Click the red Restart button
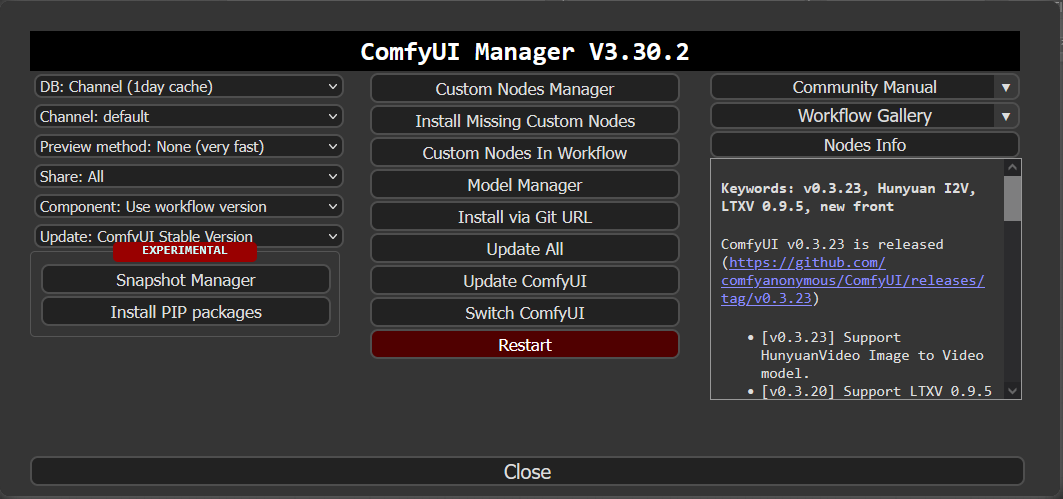1063x499 pixels. [x=525, y=345]
